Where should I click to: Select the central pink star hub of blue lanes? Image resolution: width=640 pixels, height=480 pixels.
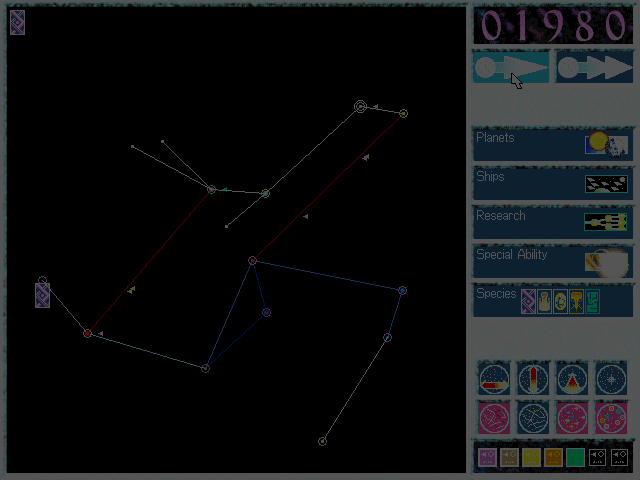(252, 260)
